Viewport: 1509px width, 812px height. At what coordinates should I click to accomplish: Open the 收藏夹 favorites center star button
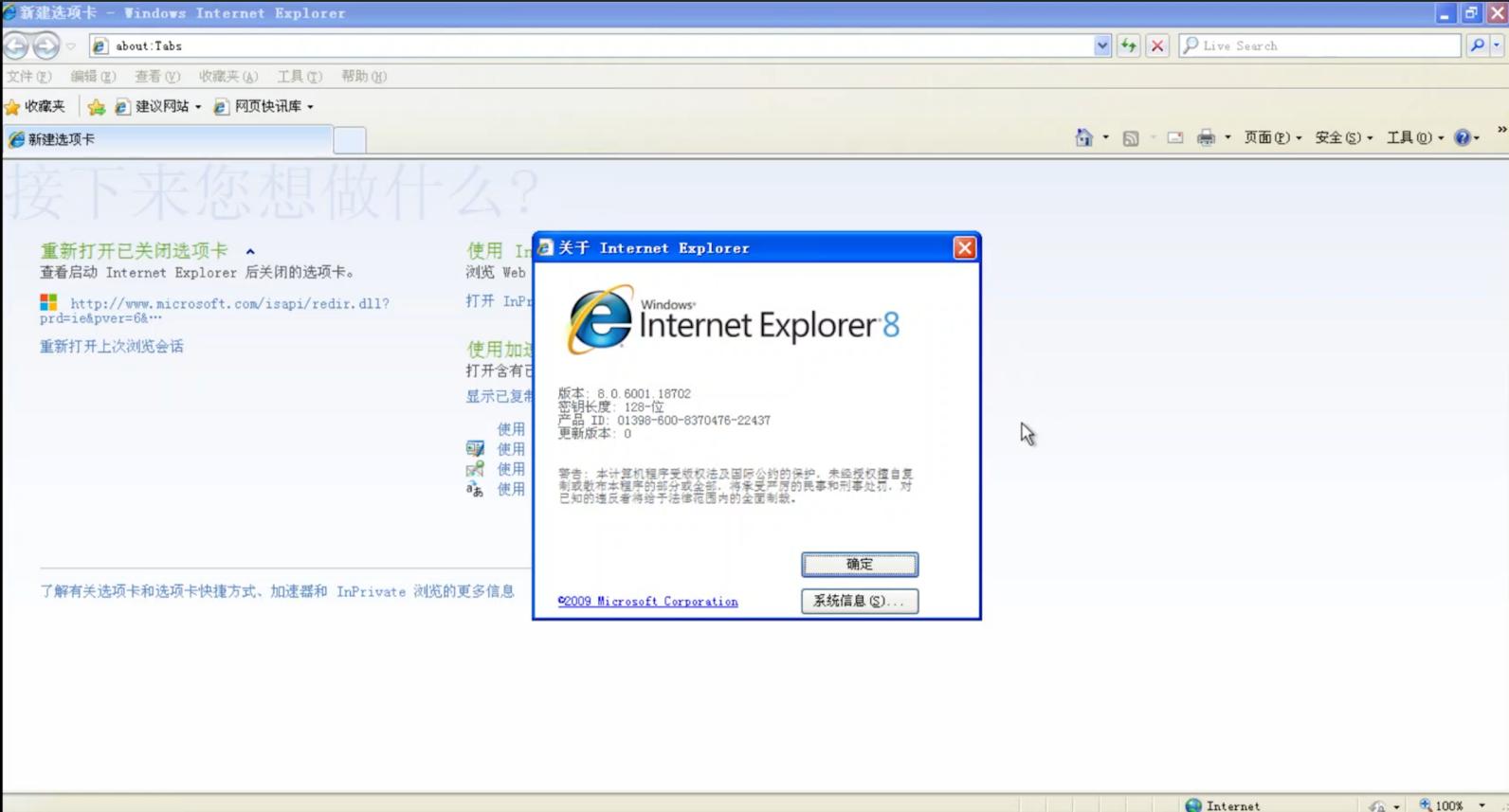[x=35, y=107]
